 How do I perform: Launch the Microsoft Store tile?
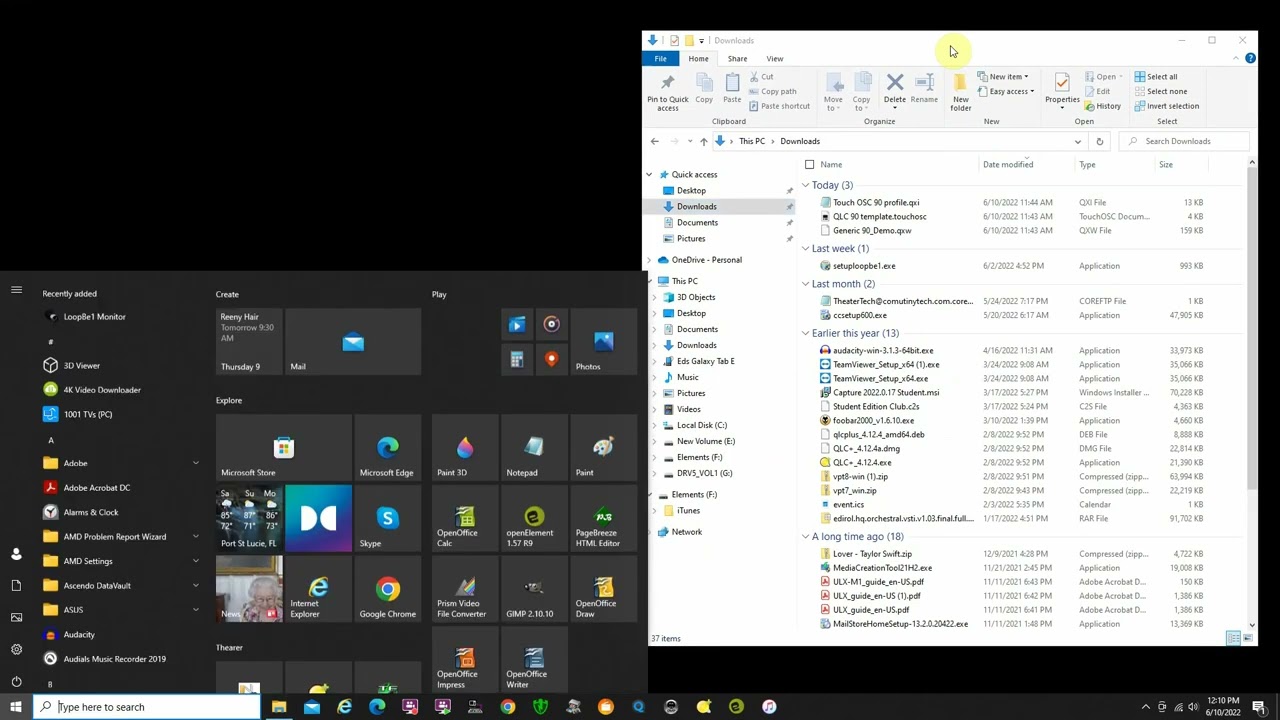283,450
